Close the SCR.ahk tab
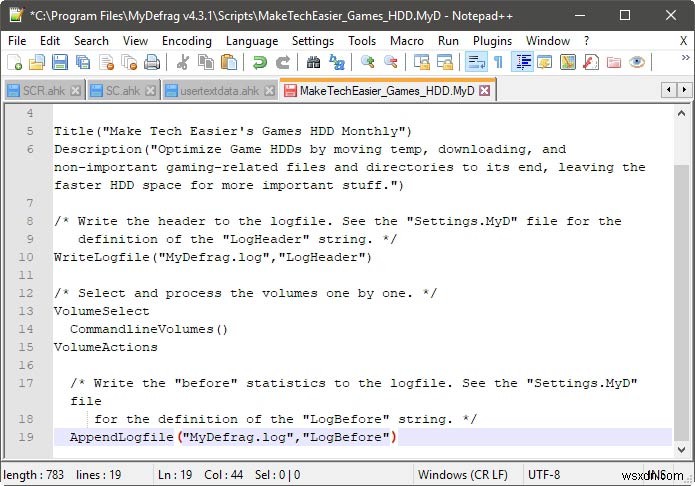This screenshot has width=695, height=486. point(76,90)
